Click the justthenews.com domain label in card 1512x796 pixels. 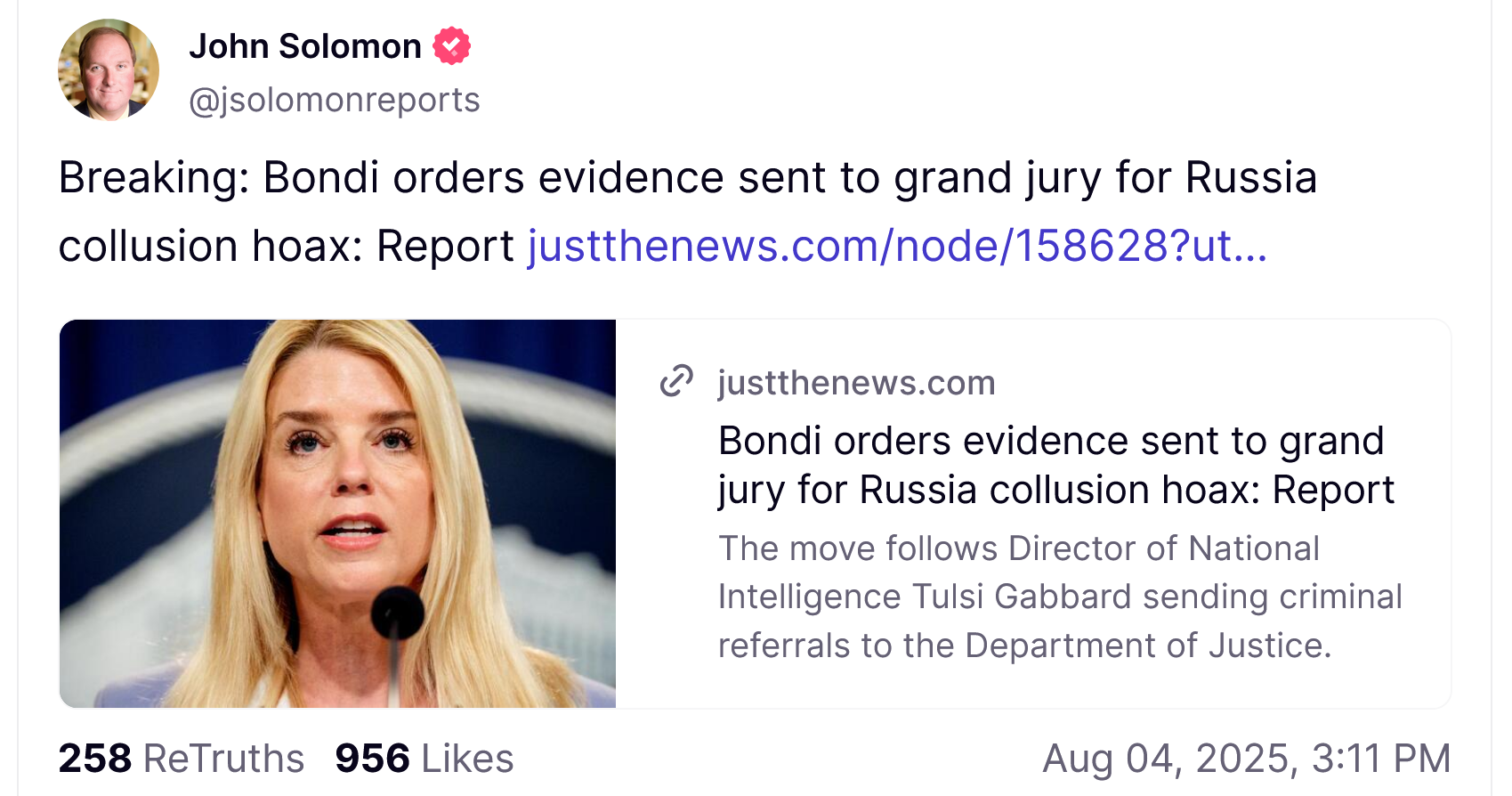coord(856,383)
